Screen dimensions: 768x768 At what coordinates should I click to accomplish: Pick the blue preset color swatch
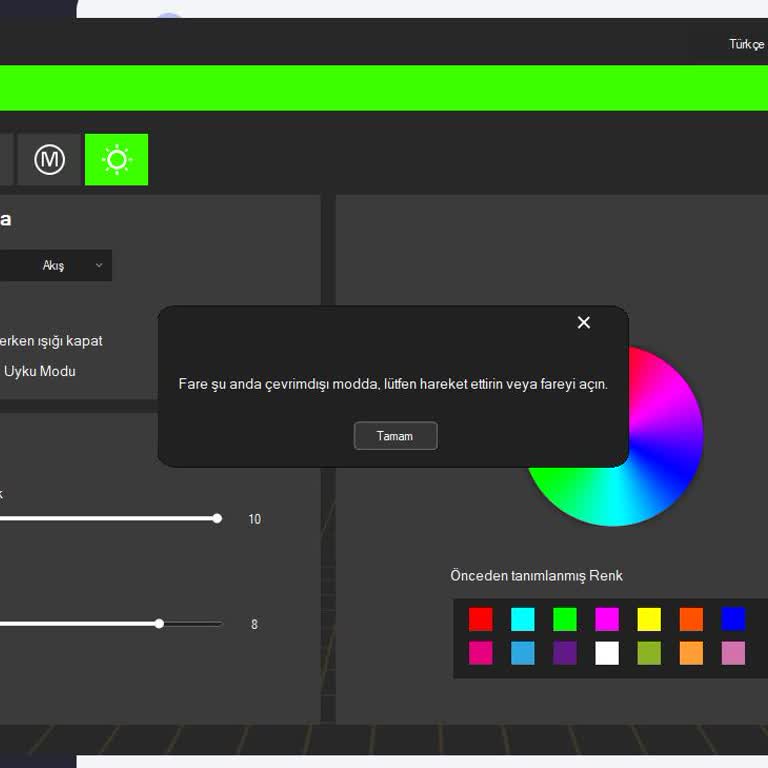click(x=733, y=619)
